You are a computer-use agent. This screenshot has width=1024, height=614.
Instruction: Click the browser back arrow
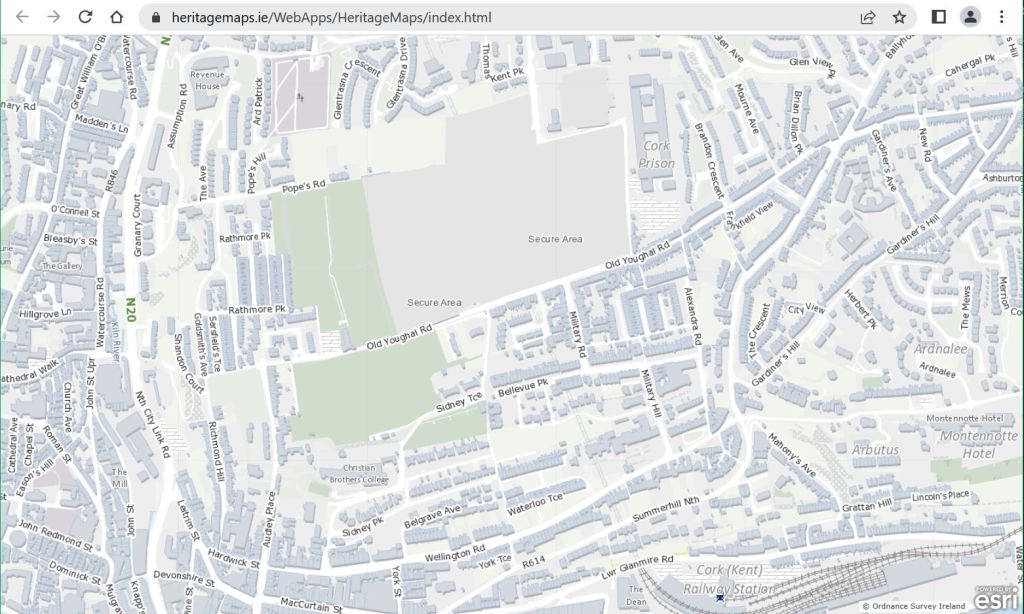tap(22, 17)
